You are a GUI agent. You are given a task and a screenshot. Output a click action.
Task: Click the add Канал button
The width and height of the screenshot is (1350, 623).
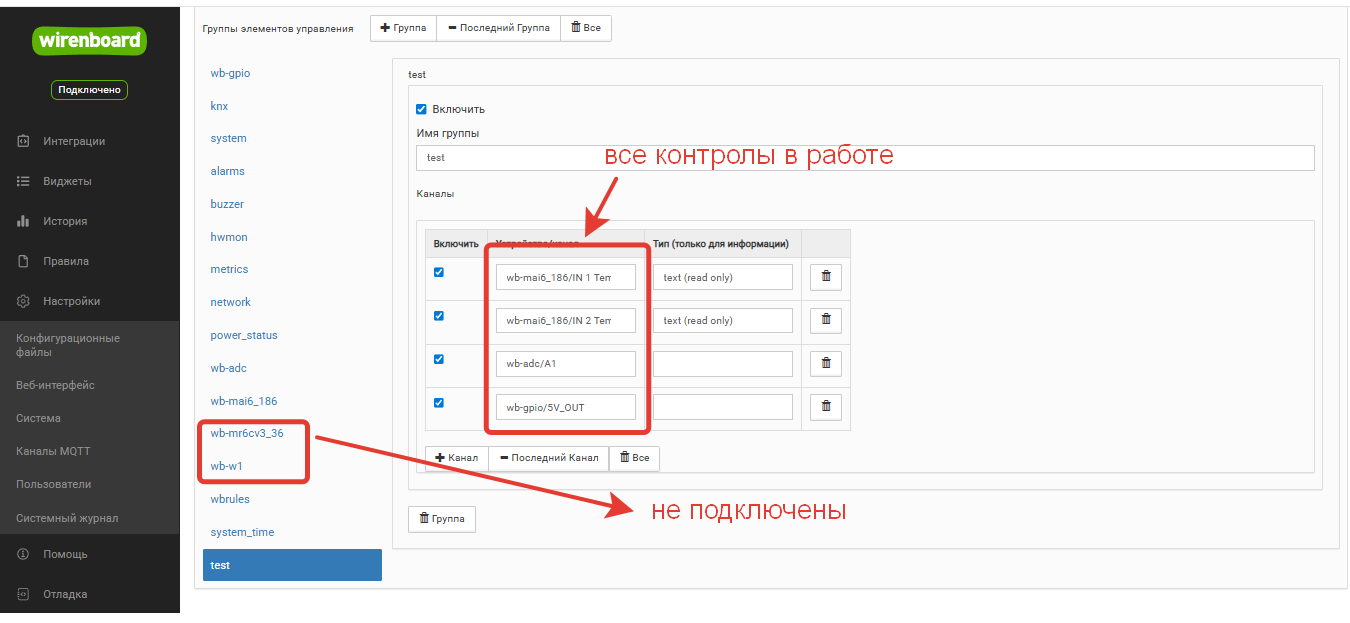coord(457,458)
